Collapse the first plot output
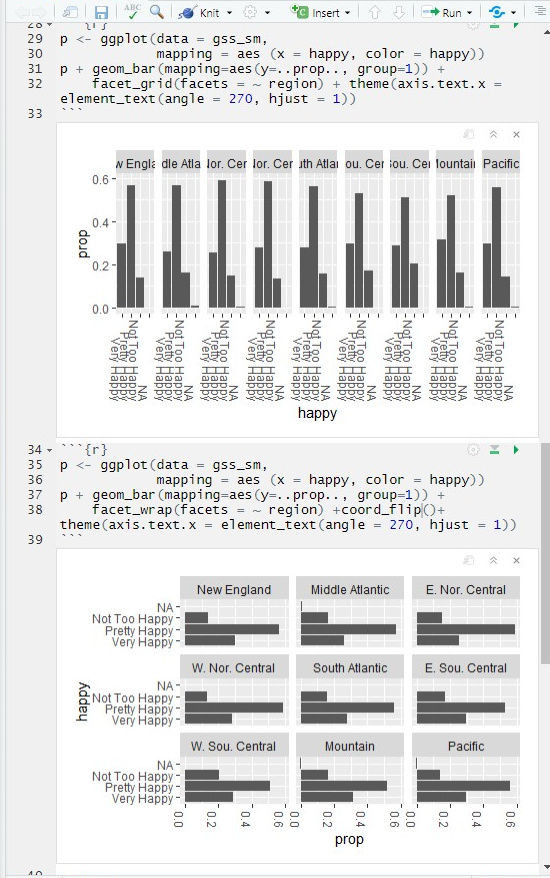Image resolution: width=550 pixels, height=878 pixels. tap(493, 134)
